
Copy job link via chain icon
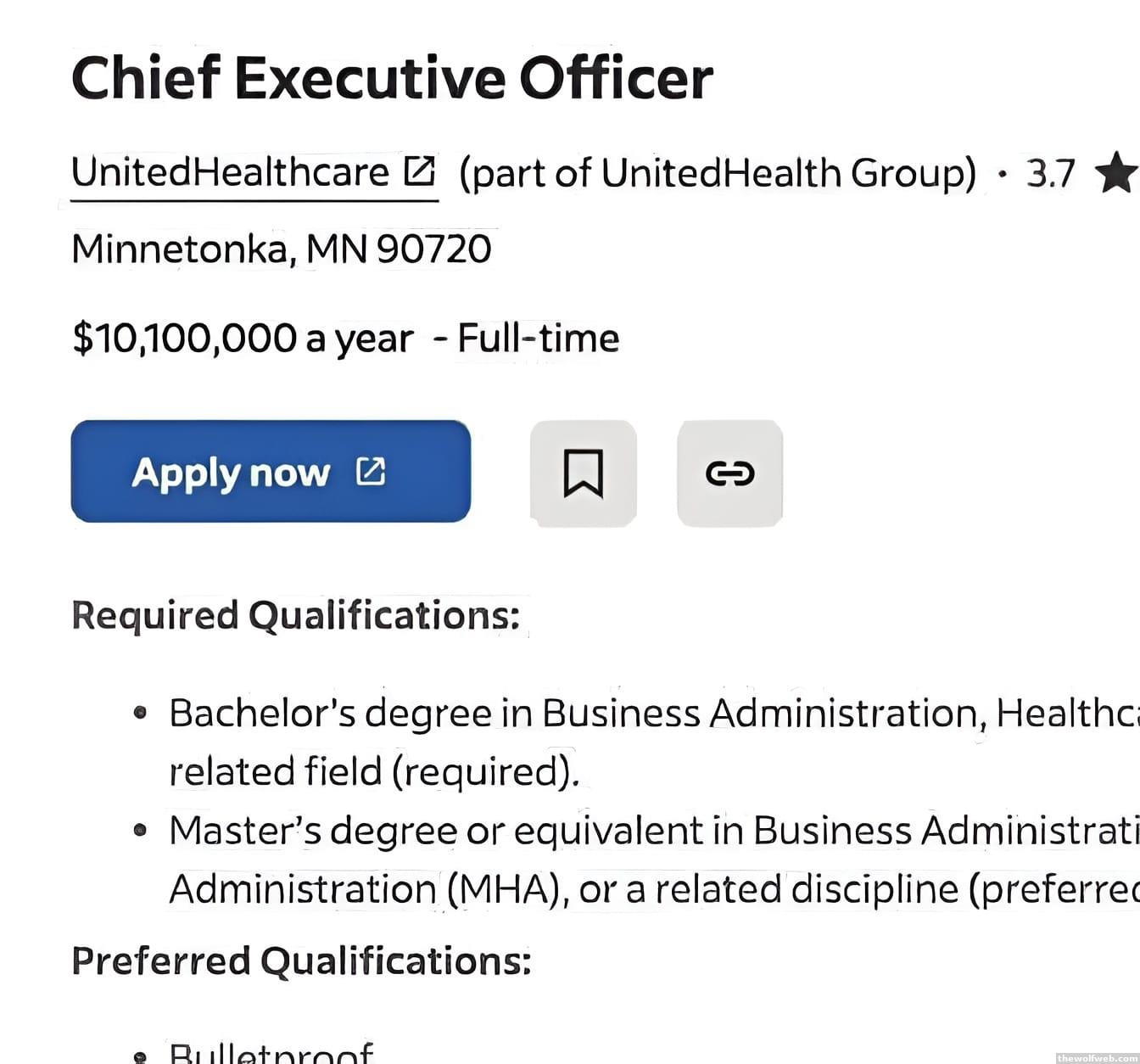[729, 473]
